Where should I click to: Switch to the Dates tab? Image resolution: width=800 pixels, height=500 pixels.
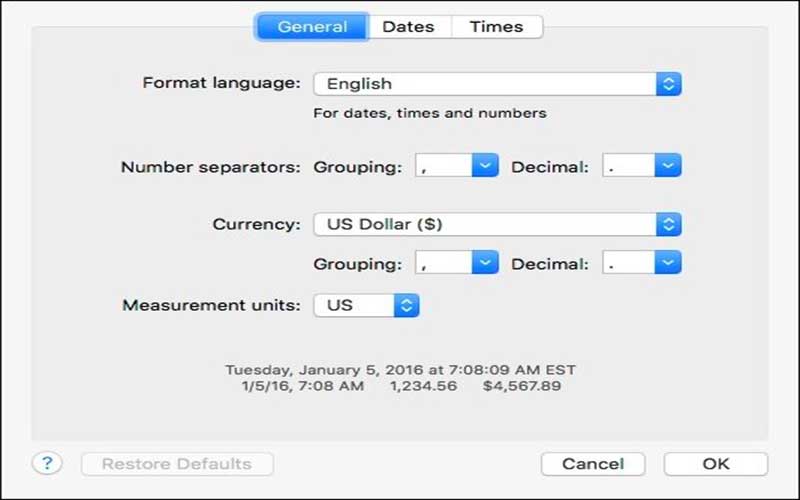click(x=408, y=27)
